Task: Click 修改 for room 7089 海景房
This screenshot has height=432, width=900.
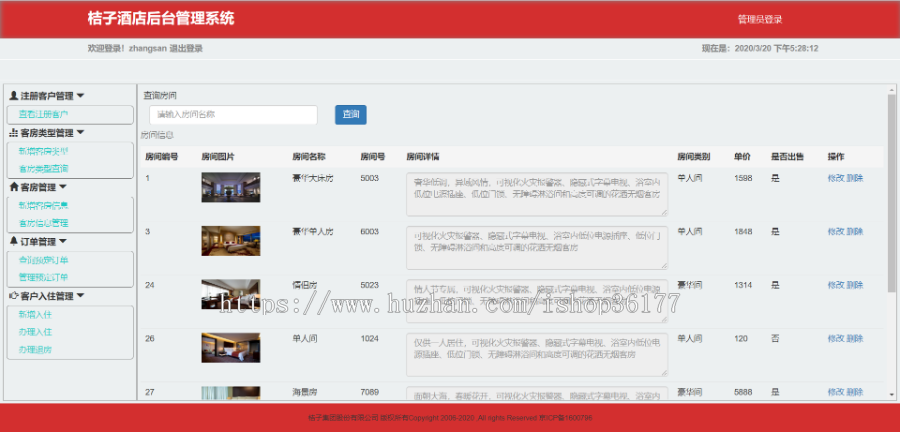Action: point(836,392)
